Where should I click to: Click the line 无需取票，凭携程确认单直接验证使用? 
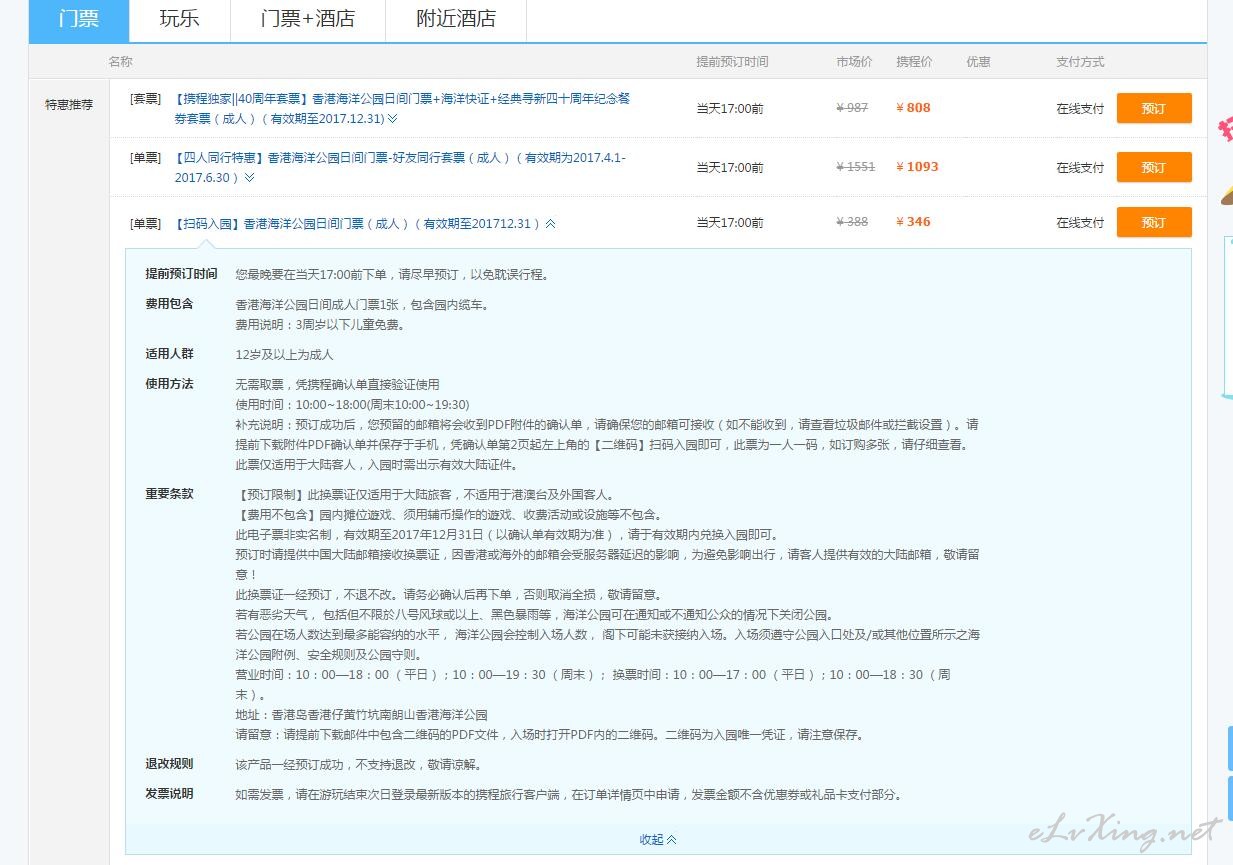point(337,384)
